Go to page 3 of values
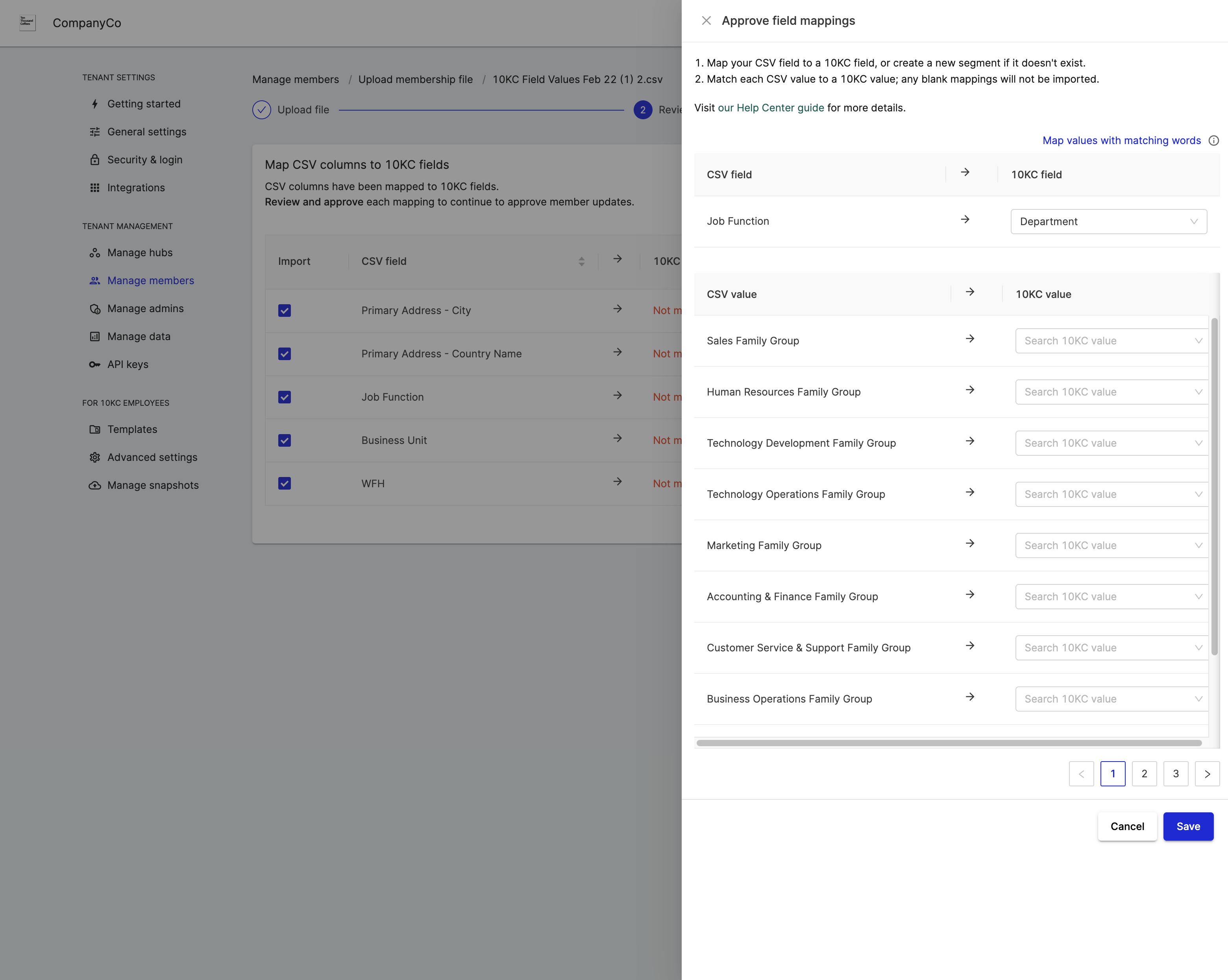 tap(1176, 773)
